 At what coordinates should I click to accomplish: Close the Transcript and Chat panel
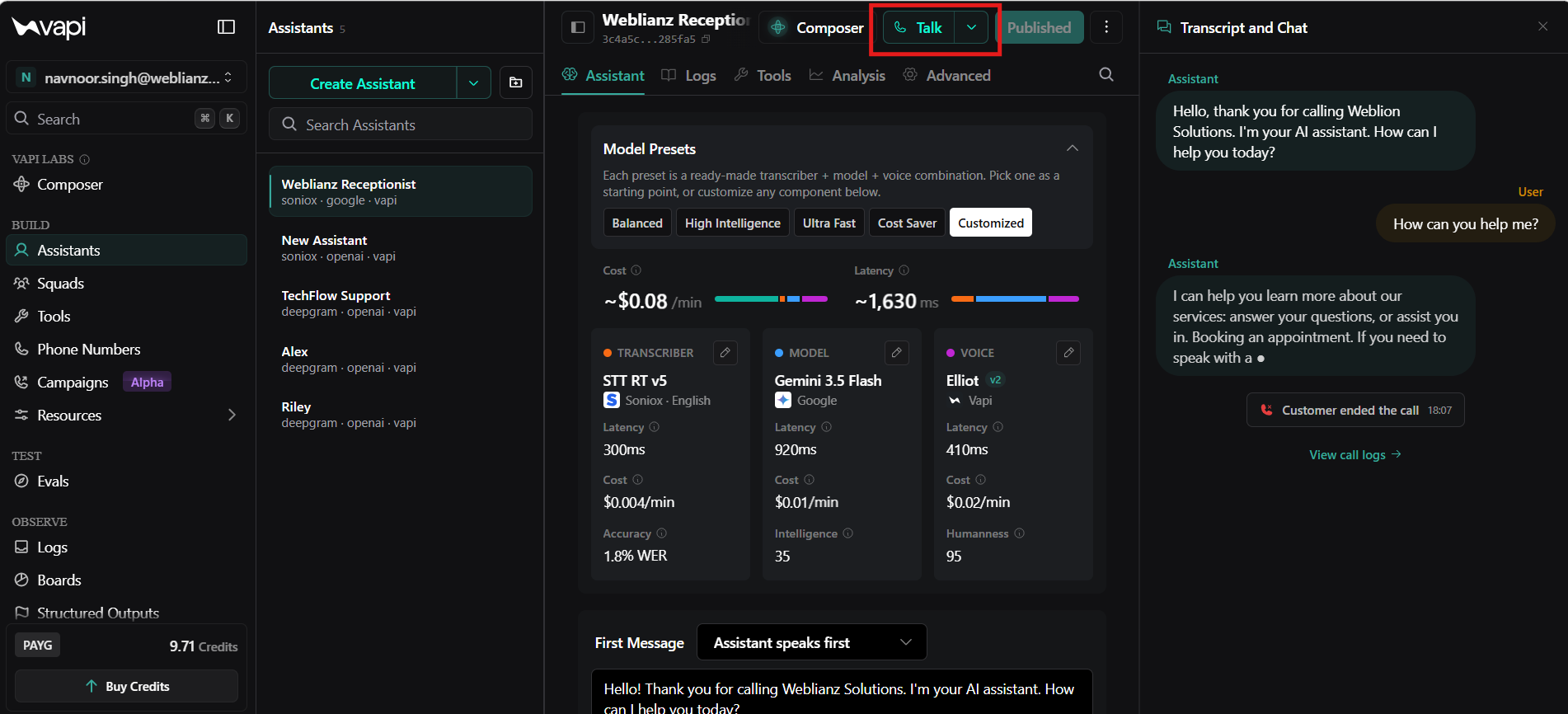coord(1542,26)
